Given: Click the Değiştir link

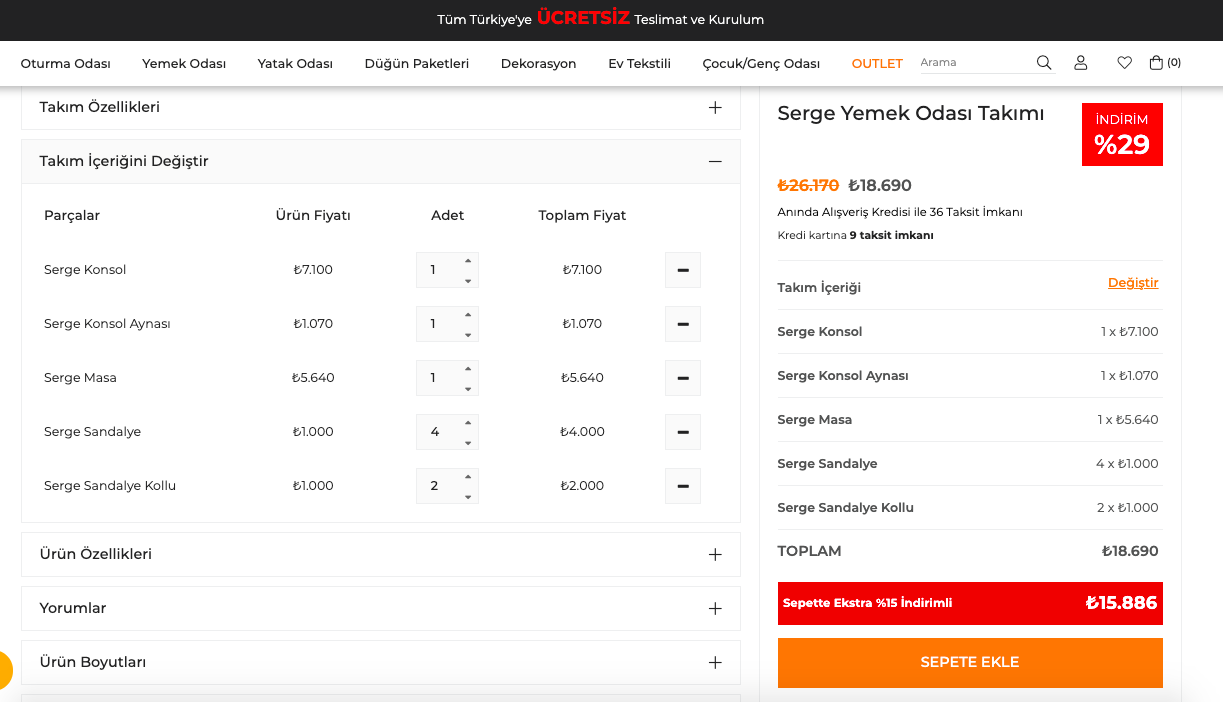Looking at the screenshot, I should pos(1133,283).
